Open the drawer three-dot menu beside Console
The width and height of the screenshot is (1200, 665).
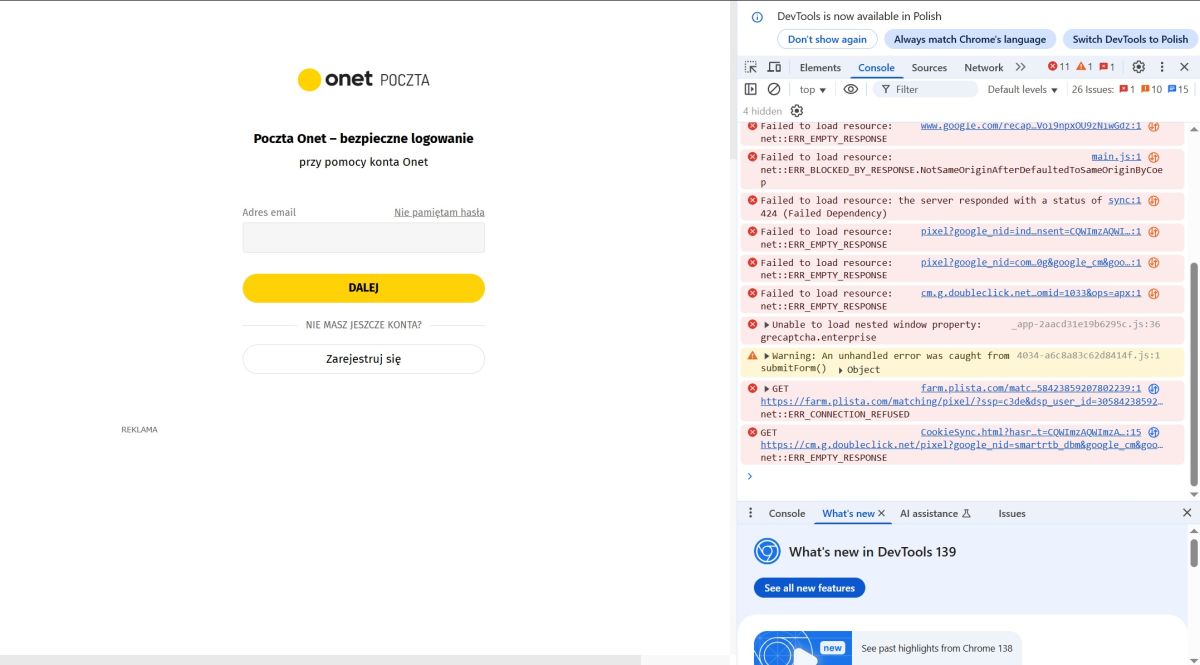751,513
